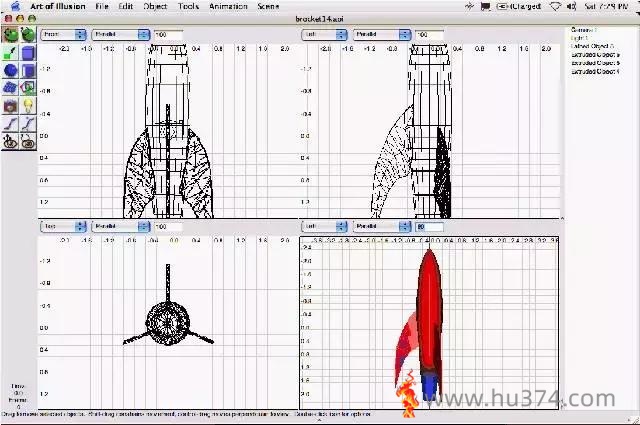Select Camera 1 in the object list

point(584,30)
